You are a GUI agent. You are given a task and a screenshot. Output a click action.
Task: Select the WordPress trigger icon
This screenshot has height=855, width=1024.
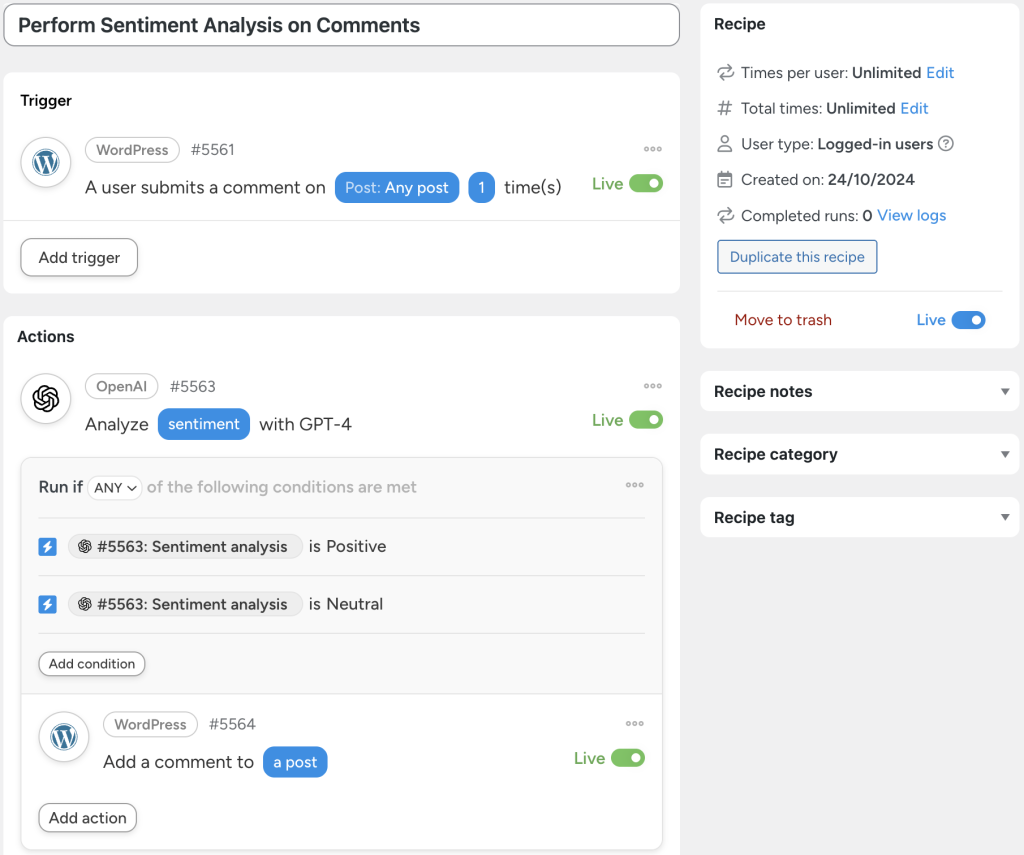click(x=45, y=162)
